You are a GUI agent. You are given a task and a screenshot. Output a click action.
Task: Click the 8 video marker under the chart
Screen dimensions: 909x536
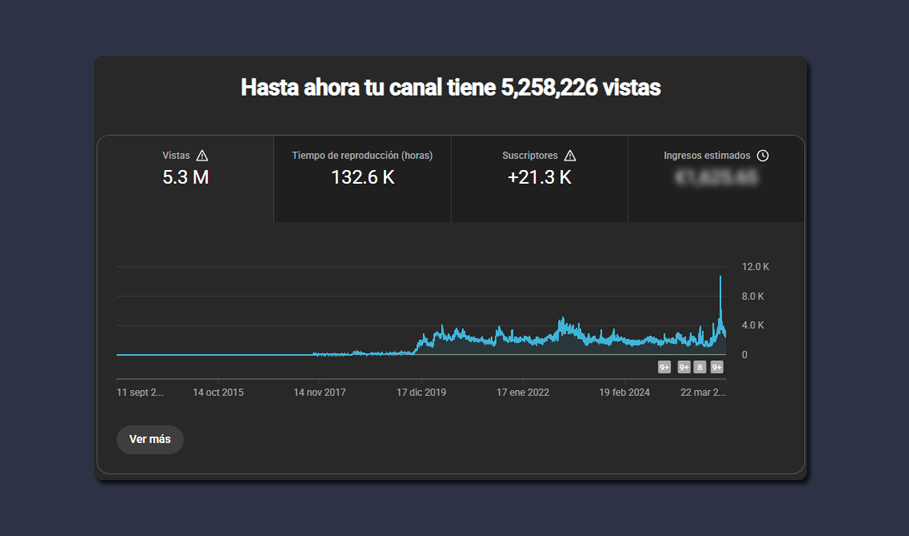(x=700, y=368)
